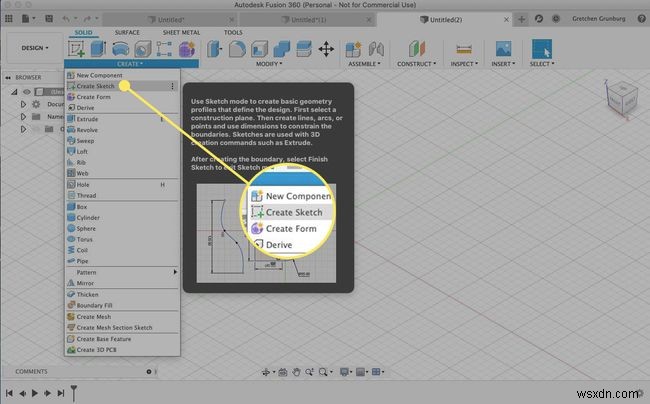The height and width of the screenshot is (404, 650).
Task: Expand the Origin folder tree node
Action: tap(23, 129)
